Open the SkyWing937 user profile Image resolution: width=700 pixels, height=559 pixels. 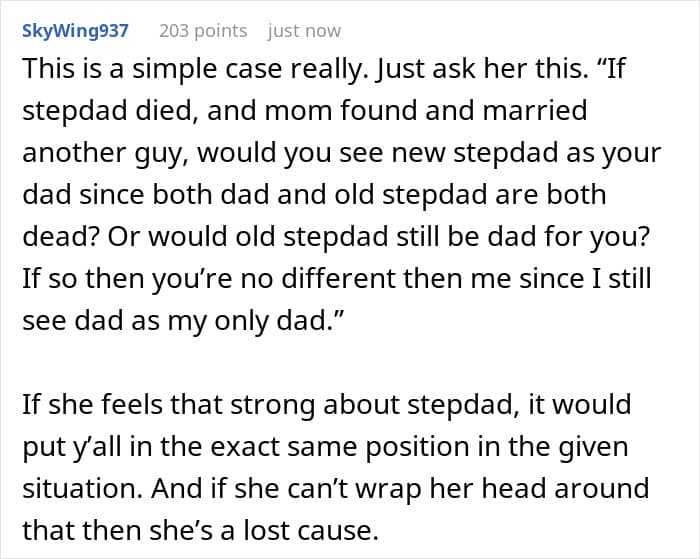click(75, 31)
